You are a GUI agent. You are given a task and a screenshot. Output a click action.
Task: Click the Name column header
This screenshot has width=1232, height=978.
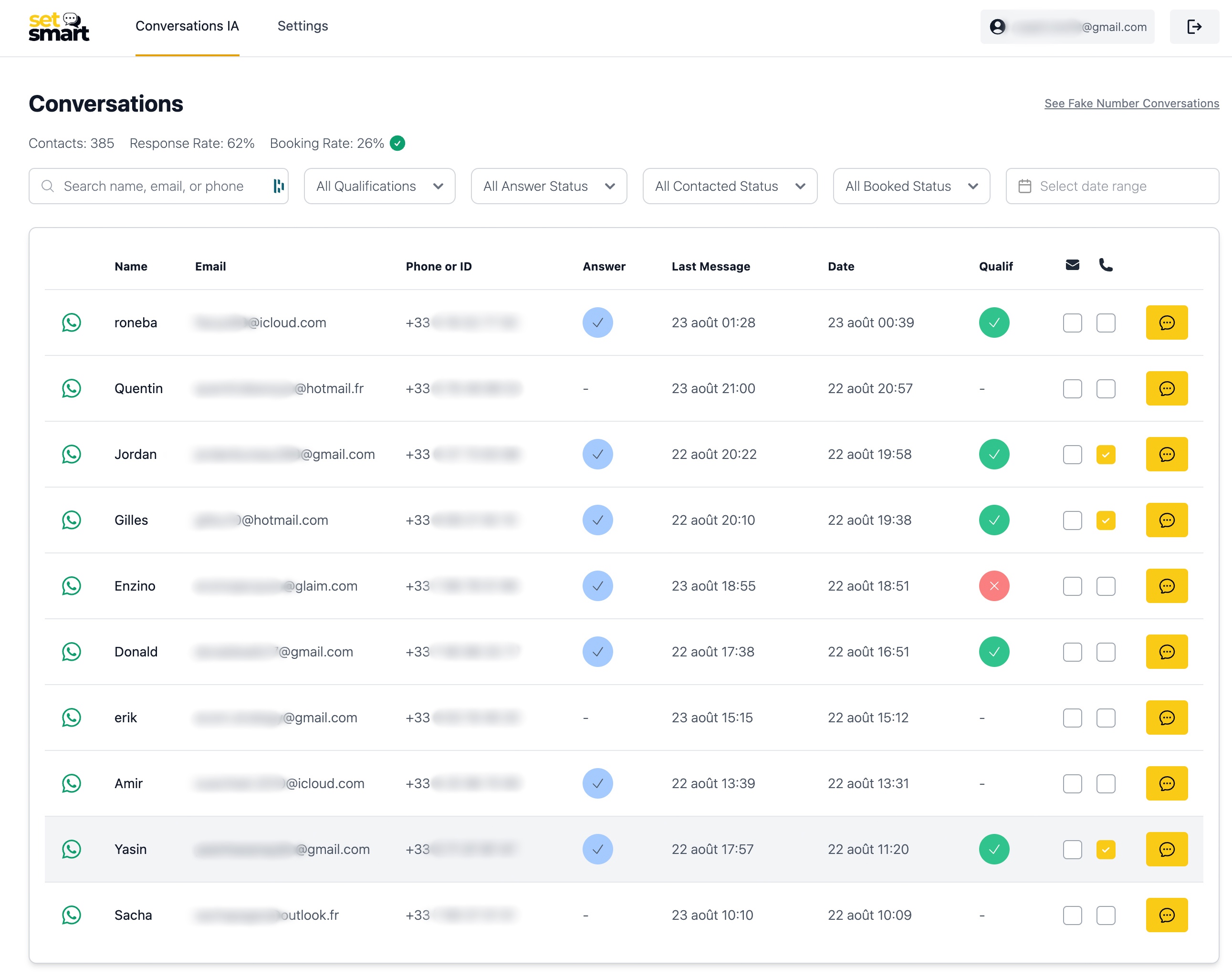(x=130, y=266)
